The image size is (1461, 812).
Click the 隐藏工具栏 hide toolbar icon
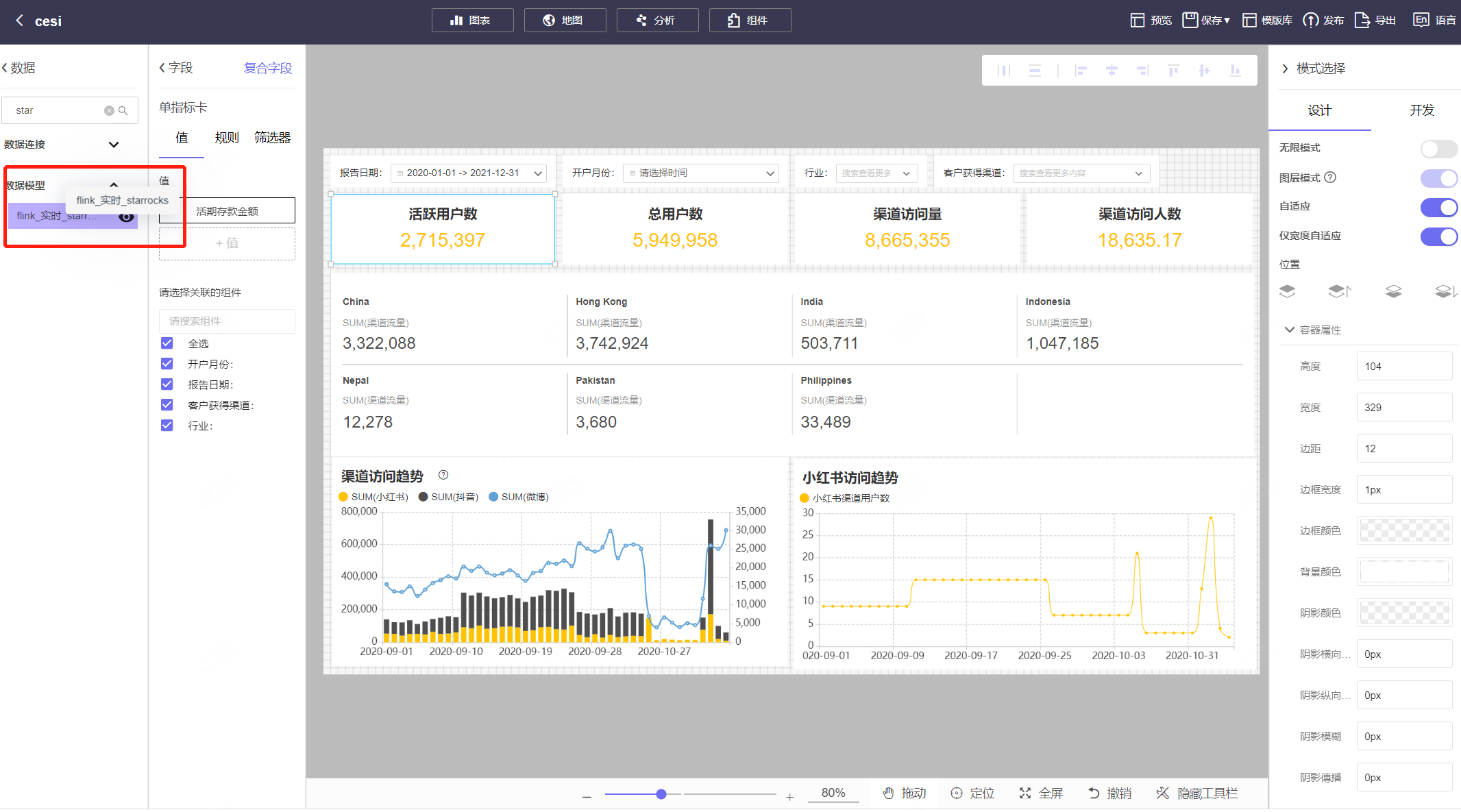(1162, 793)
